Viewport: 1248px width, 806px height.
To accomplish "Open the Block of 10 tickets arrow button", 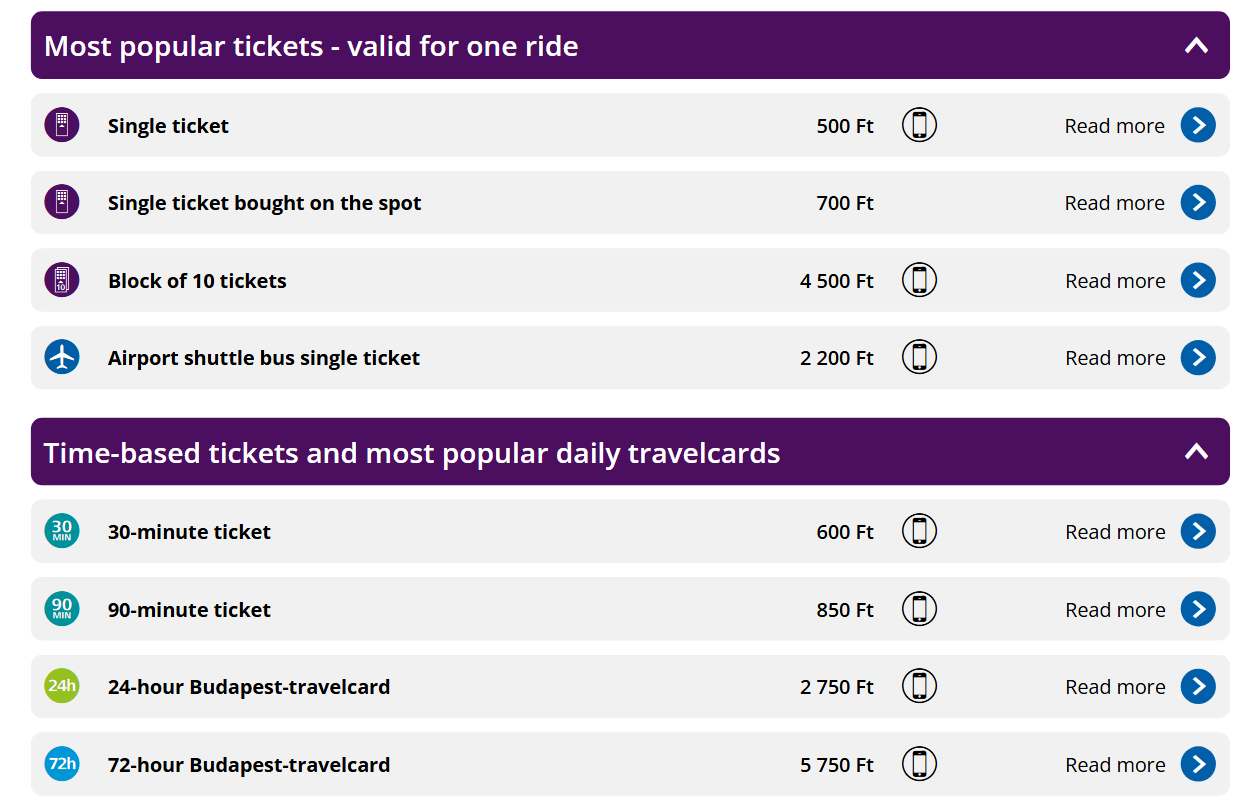I will click(1197, 280).
